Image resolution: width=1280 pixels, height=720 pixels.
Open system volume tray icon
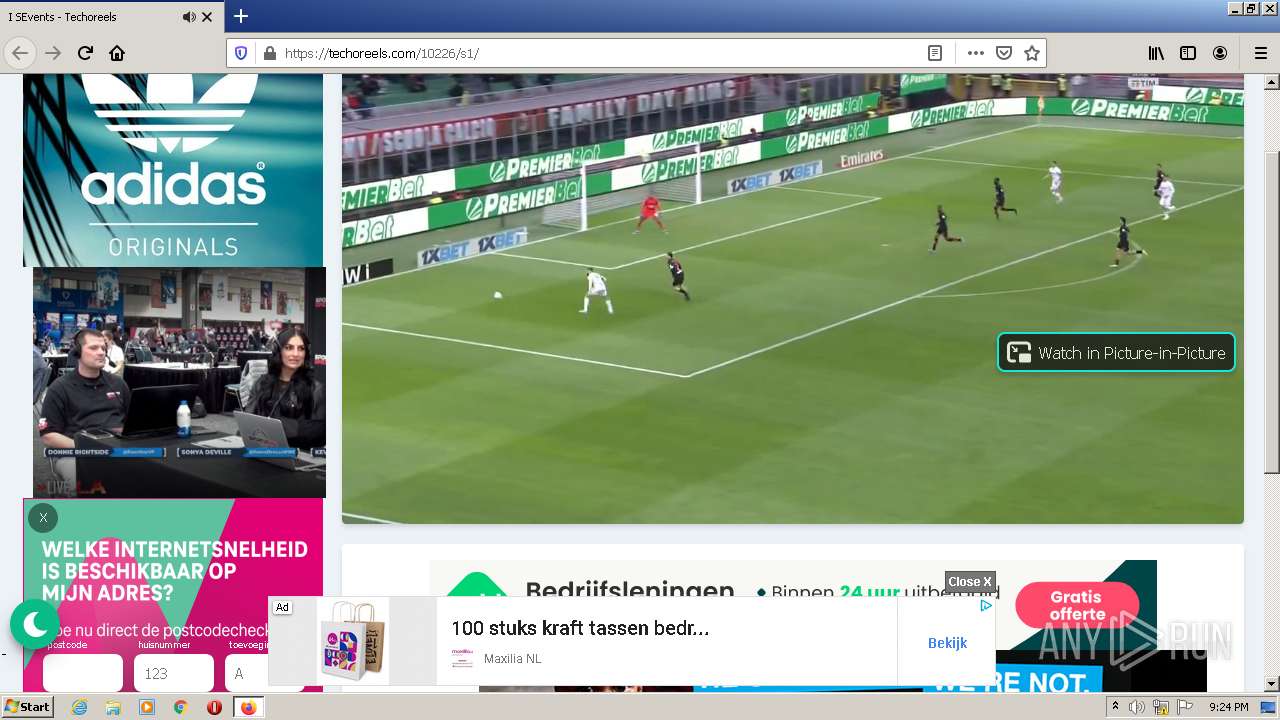[1136, 707]
